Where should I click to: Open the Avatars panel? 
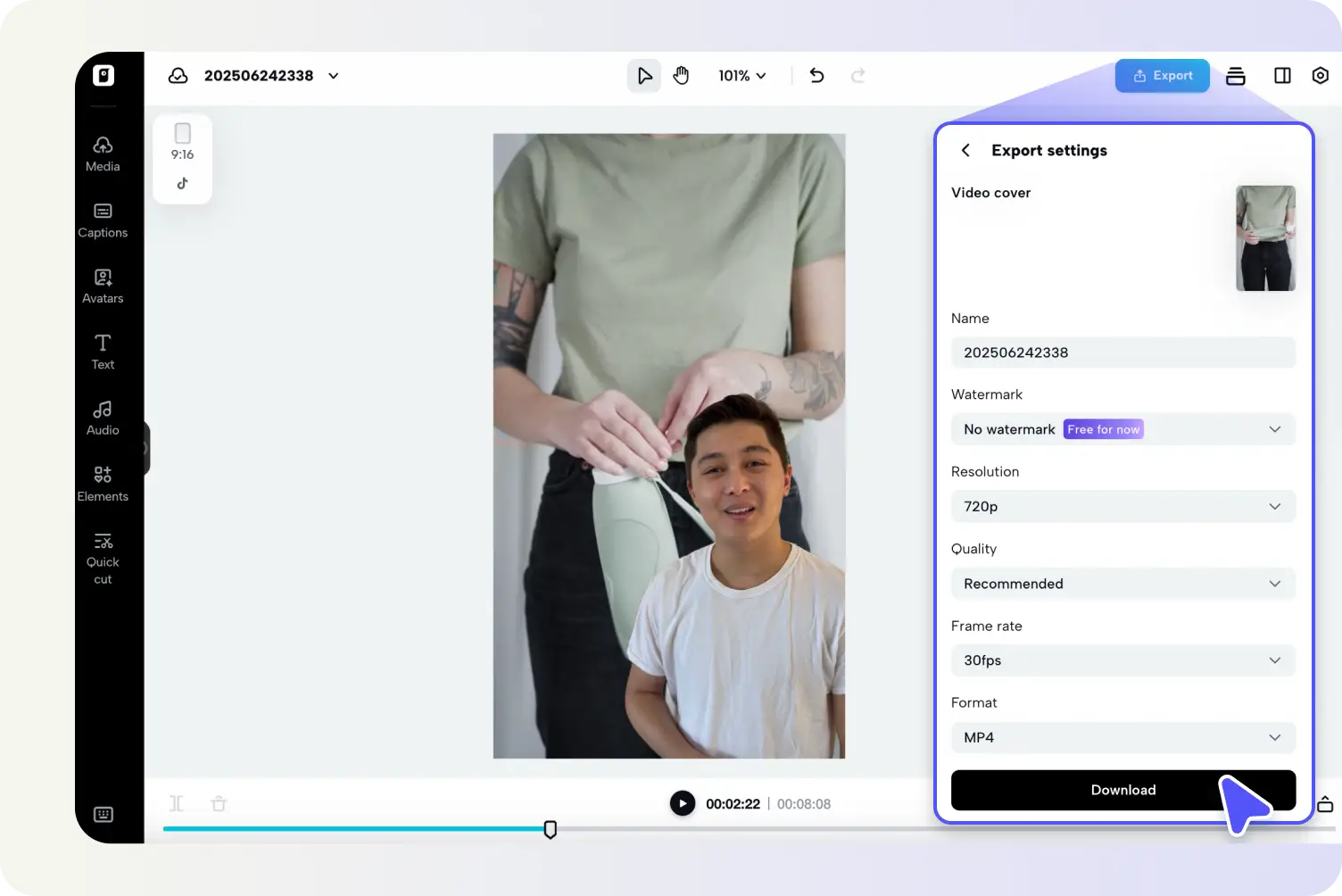coord(102,286)
